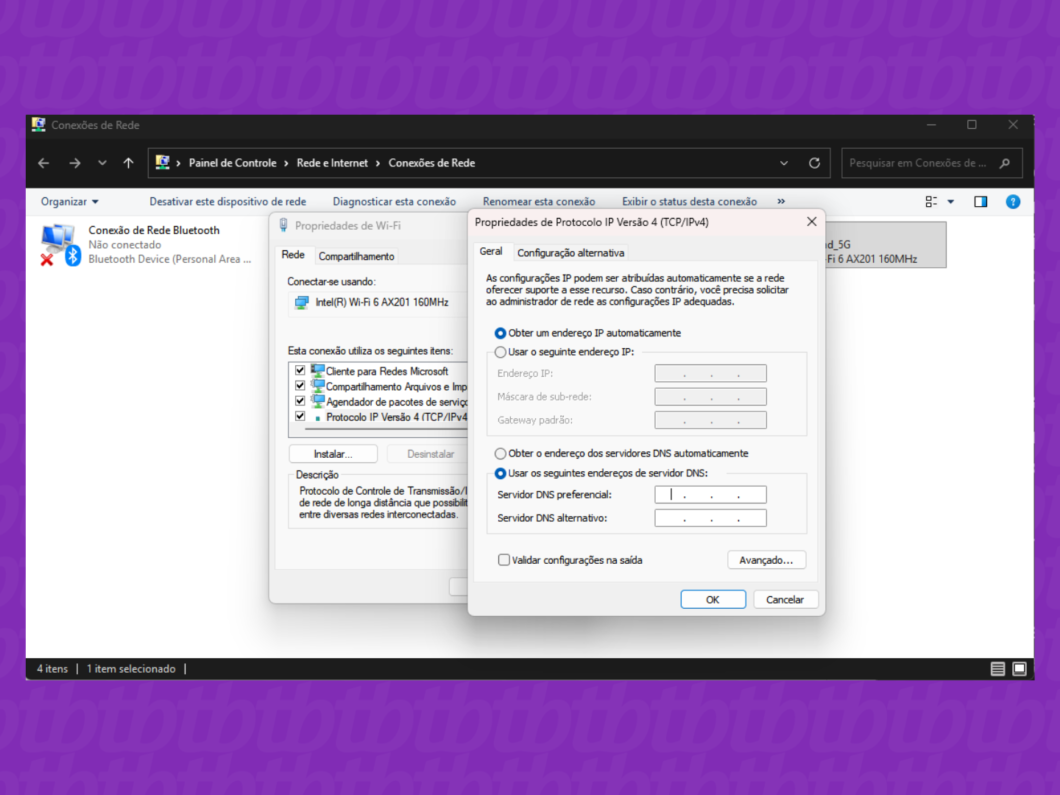Click the Wi-Fi properties dialog title icon
This screenshot has height=795, width=1060.
(x=283, y=225)
